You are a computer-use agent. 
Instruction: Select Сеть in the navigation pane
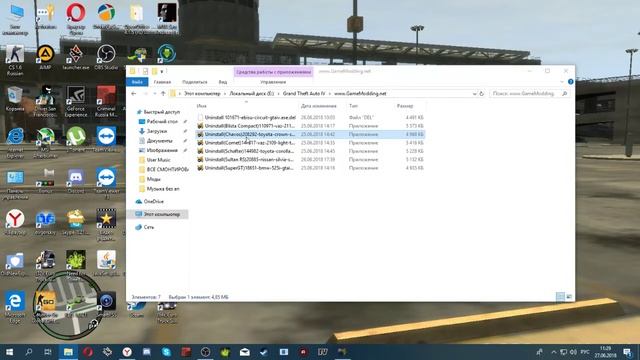click(149, 227)
